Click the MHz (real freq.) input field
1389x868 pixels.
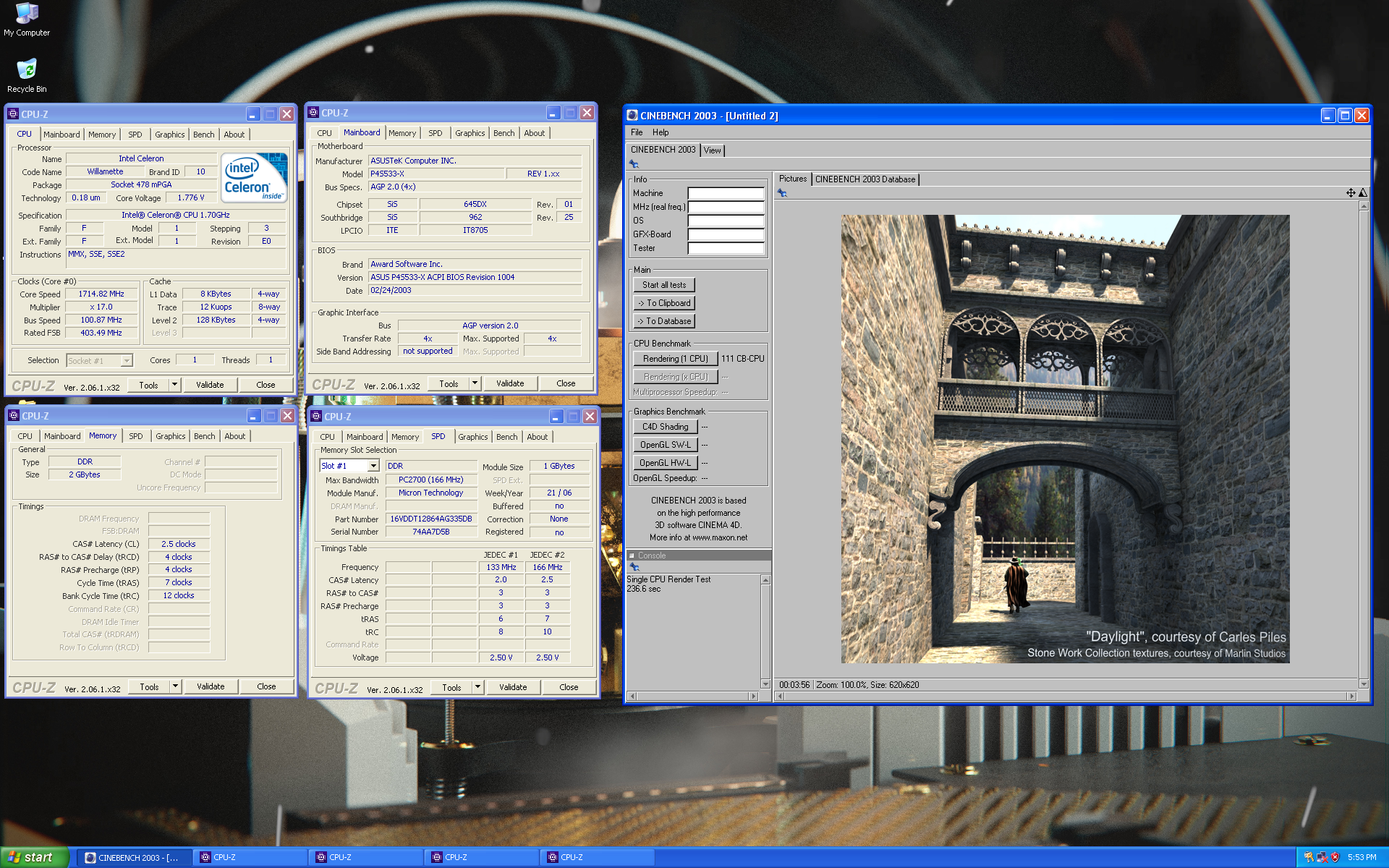[x=726, y=207]
